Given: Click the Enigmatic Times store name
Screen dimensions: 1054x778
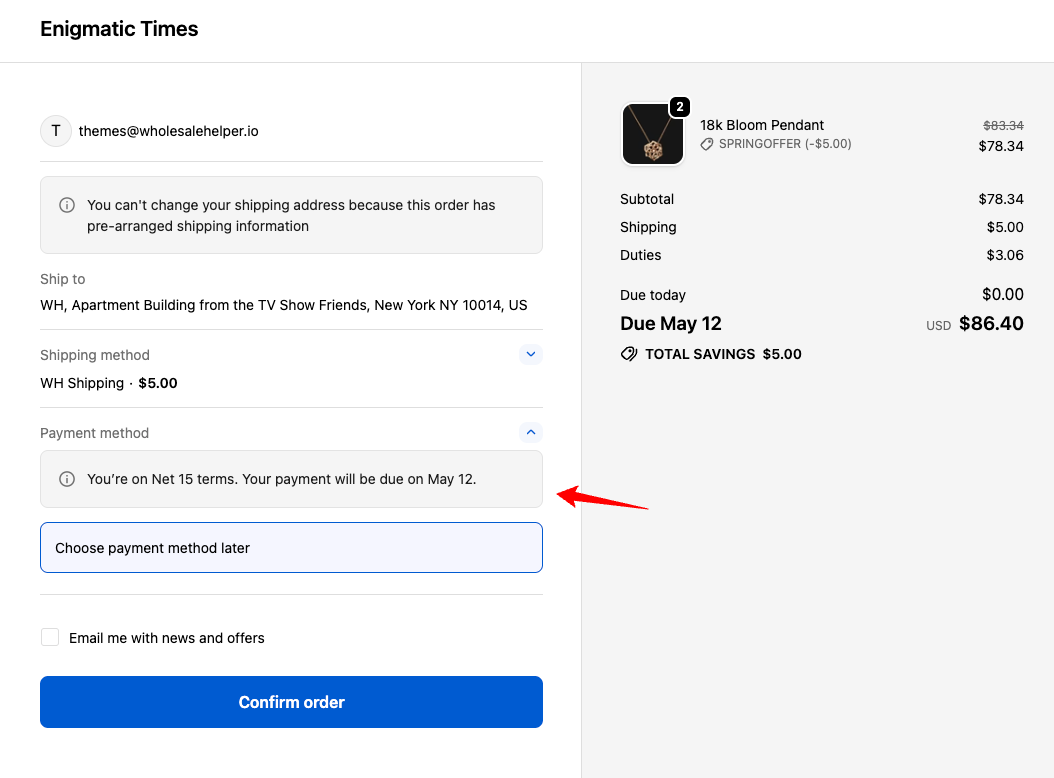Looking at the screenshot, I should point(119,29).
